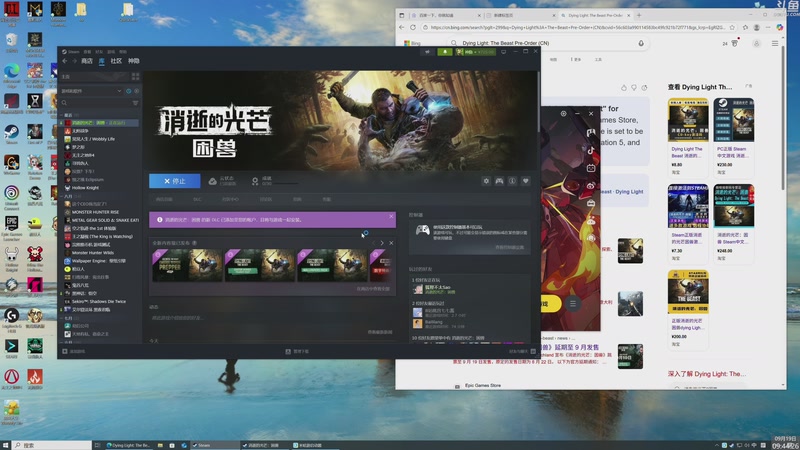Open the Steam menu in title bar
This screenshot has width=800, height=450.
pos(71,52)
